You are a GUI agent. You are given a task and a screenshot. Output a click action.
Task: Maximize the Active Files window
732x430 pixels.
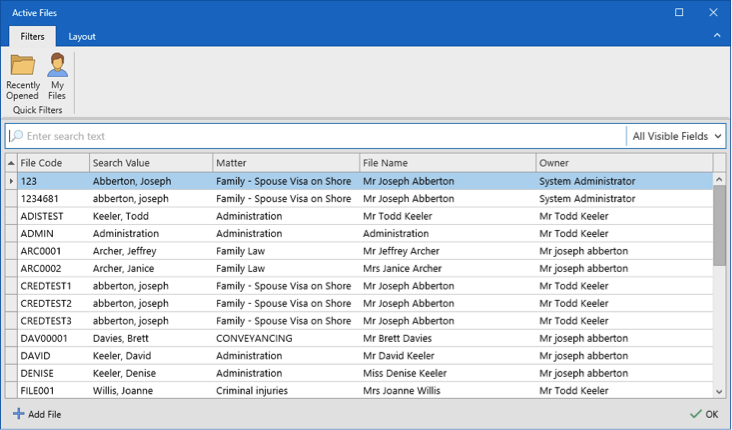pyautogui.click(x=679, y=12)
